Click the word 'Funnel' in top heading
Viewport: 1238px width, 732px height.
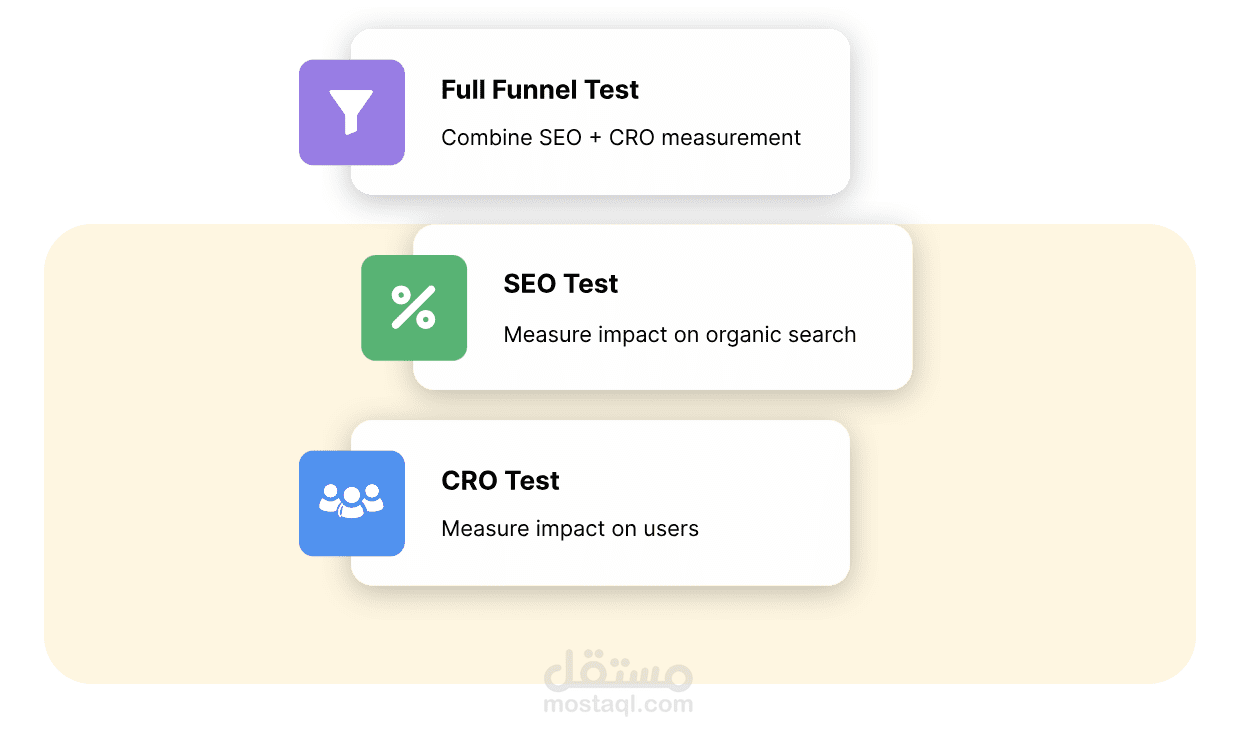[x=541, y=90]
